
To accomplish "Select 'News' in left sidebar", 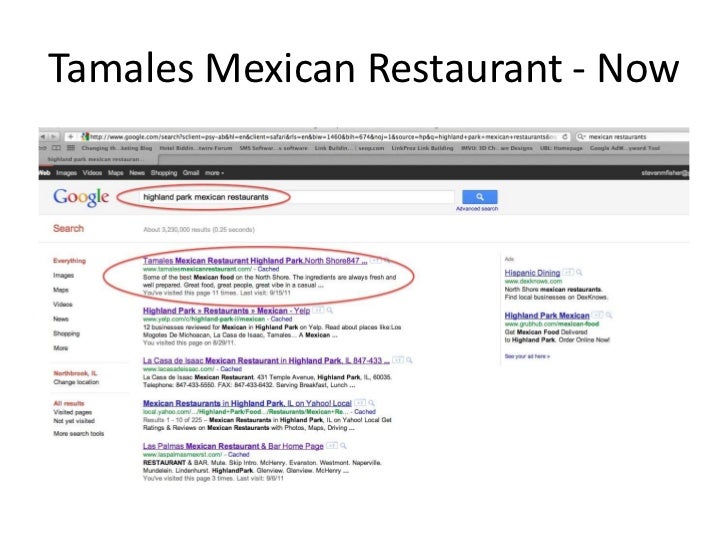I will tap(61, 319).
